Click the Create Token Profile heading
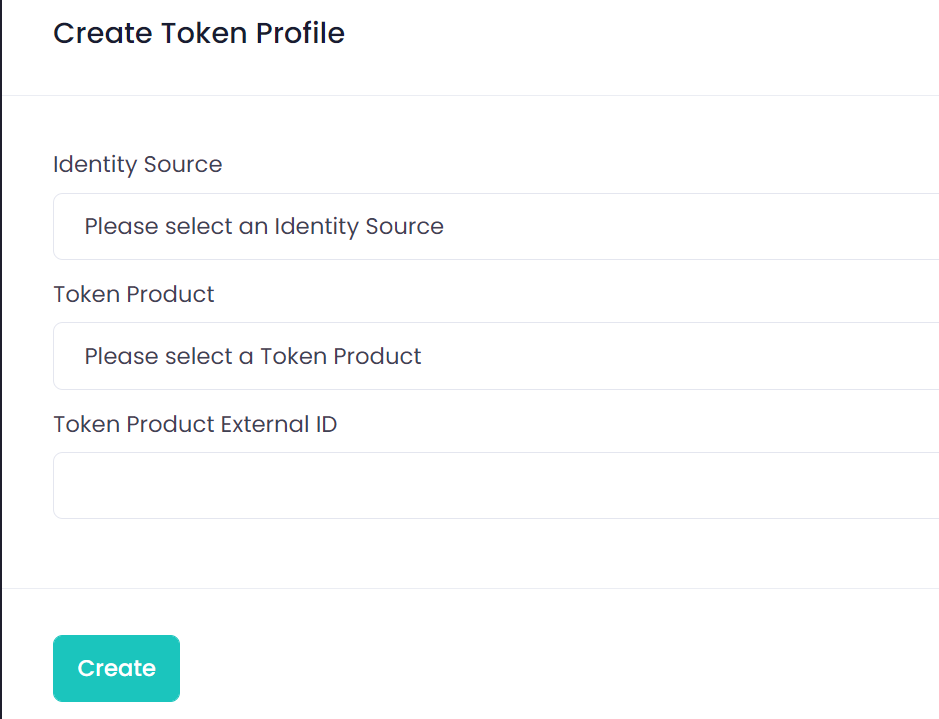 click(199, 33)
